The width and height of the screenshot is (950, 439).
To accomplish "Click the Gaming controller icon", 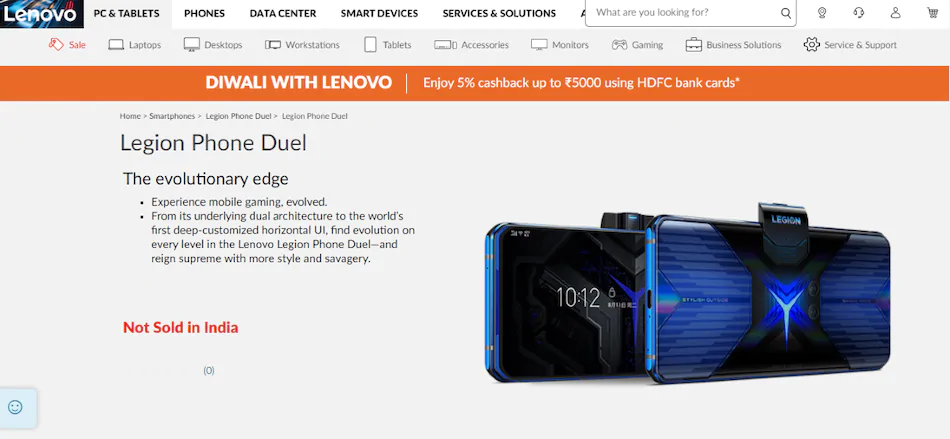I will (619, 45).
